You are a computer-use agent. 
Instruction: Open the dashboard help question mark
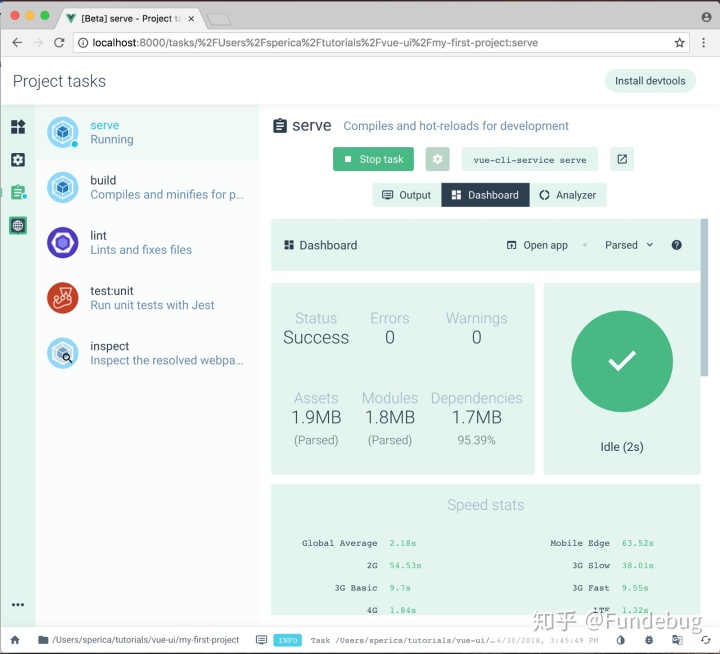(x=676, y=245)
